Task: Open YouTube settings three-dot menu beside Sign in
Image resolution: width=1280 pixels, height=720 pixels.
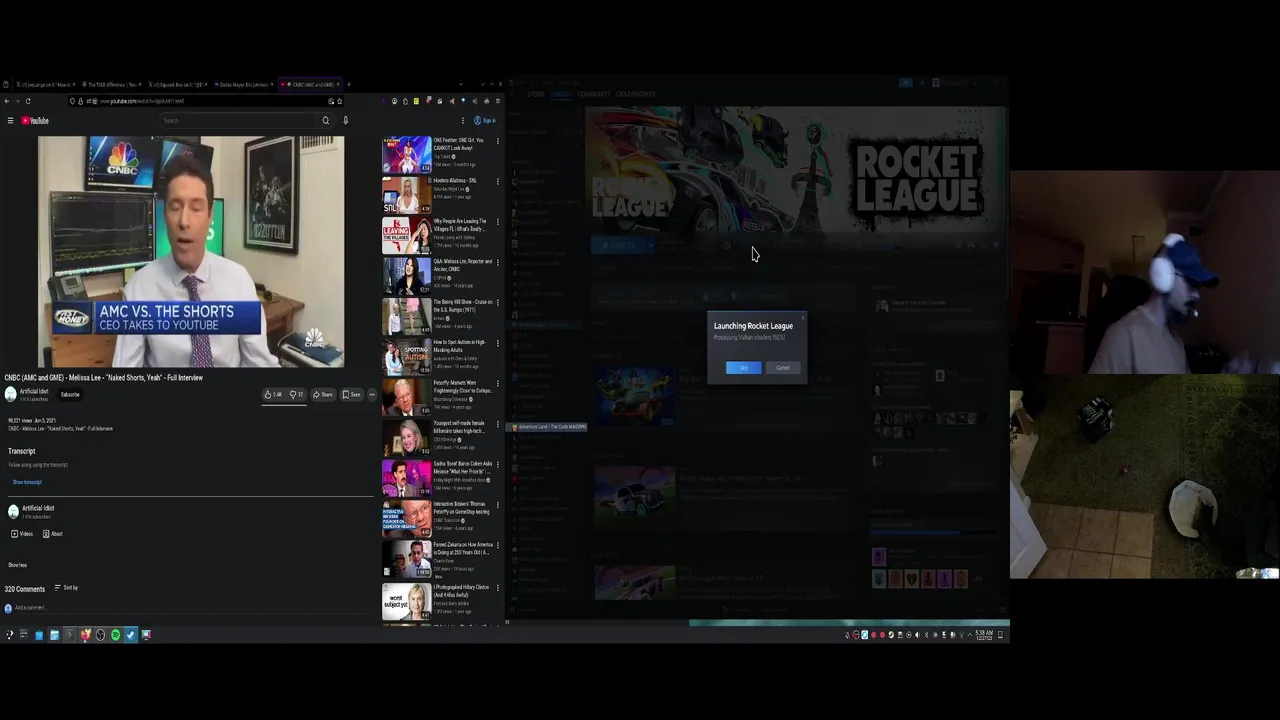Action: coord(462,121)
